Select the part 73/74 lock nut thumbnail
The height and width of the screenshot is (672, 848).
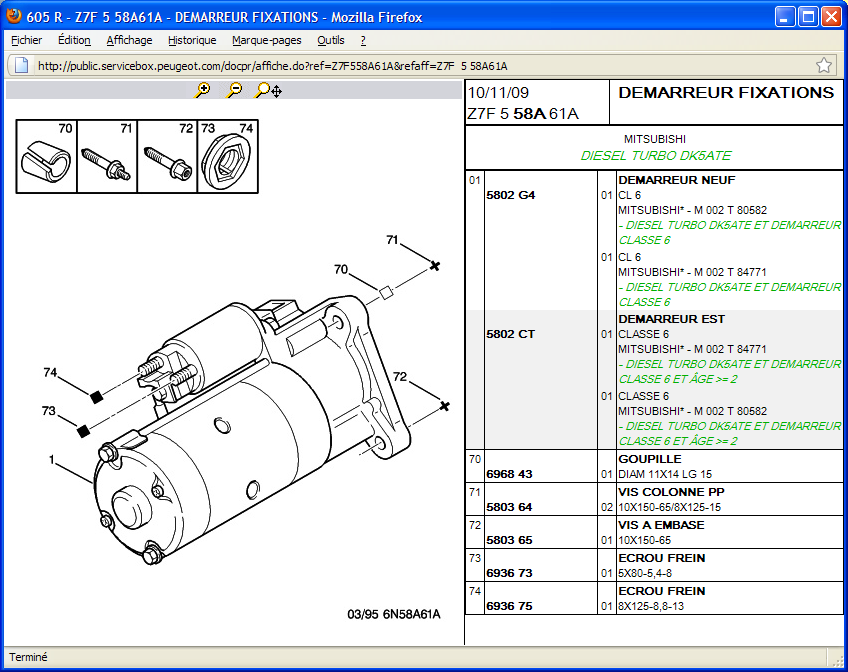point(226,157)
